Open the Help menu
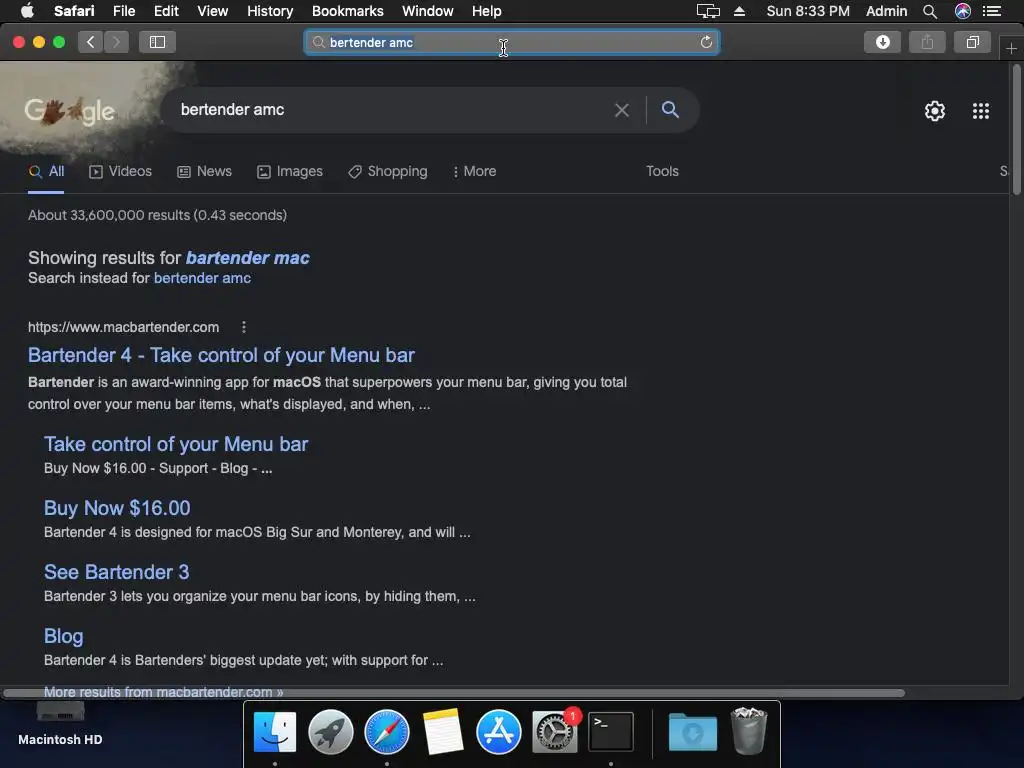Image resolution: width=1024 pixels, height=768 pixels. click(x=487, y=11)
